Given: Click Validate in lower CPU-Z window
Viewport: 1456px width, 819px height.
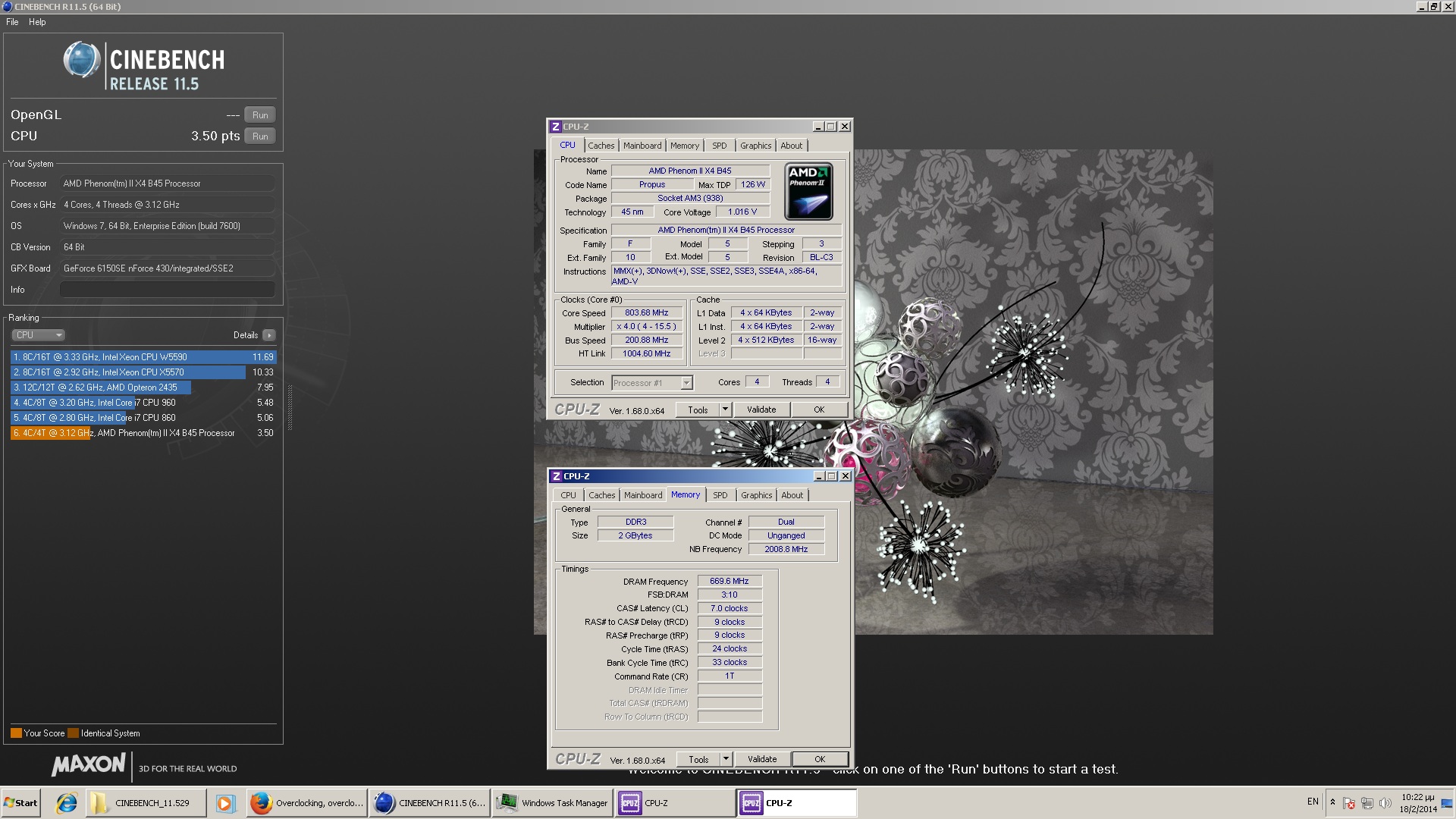Looking at the screenshot, I should point(762,759).
